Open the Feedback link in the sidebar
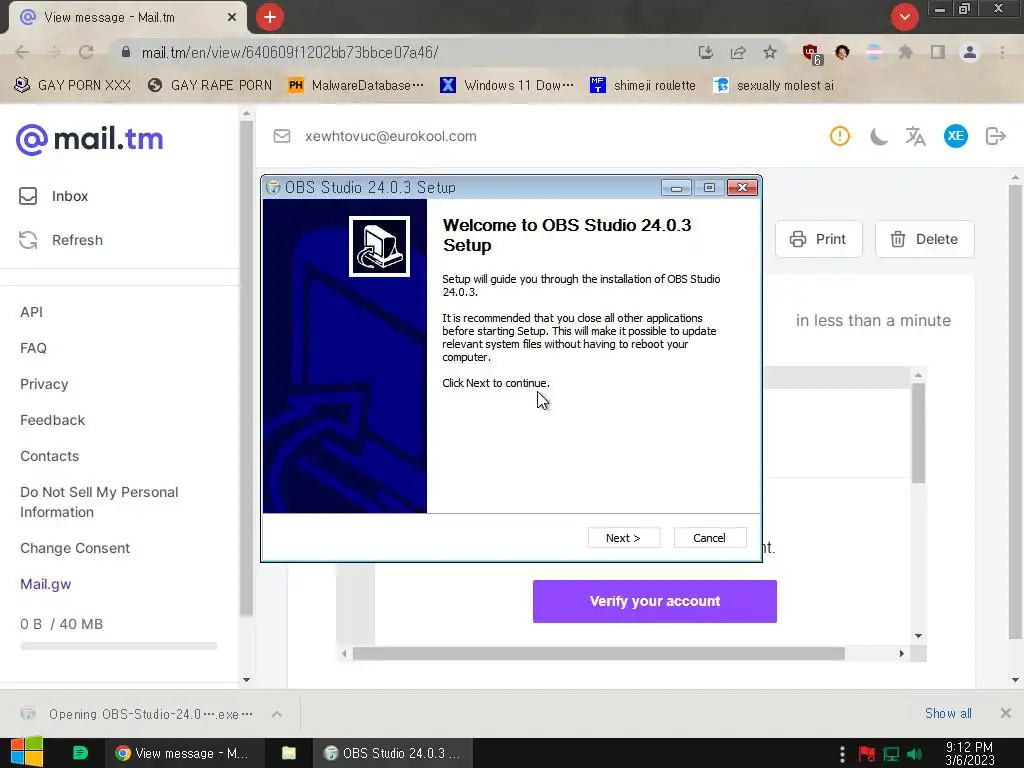This screenshot has width=1024, height=768. tap(52, 420)
